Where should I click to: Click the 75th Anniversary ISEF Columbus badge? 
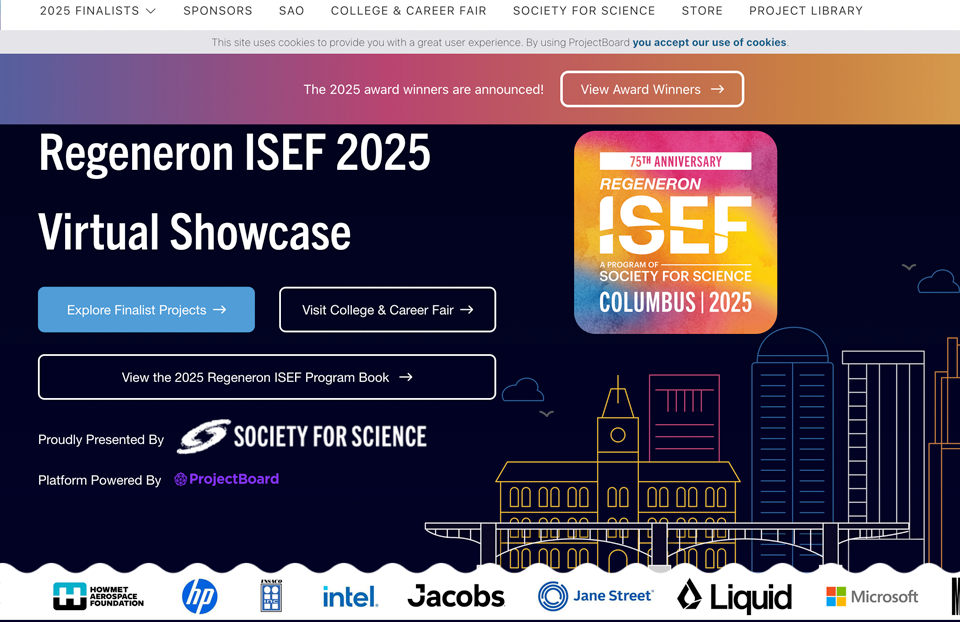[x=675, y=232]
